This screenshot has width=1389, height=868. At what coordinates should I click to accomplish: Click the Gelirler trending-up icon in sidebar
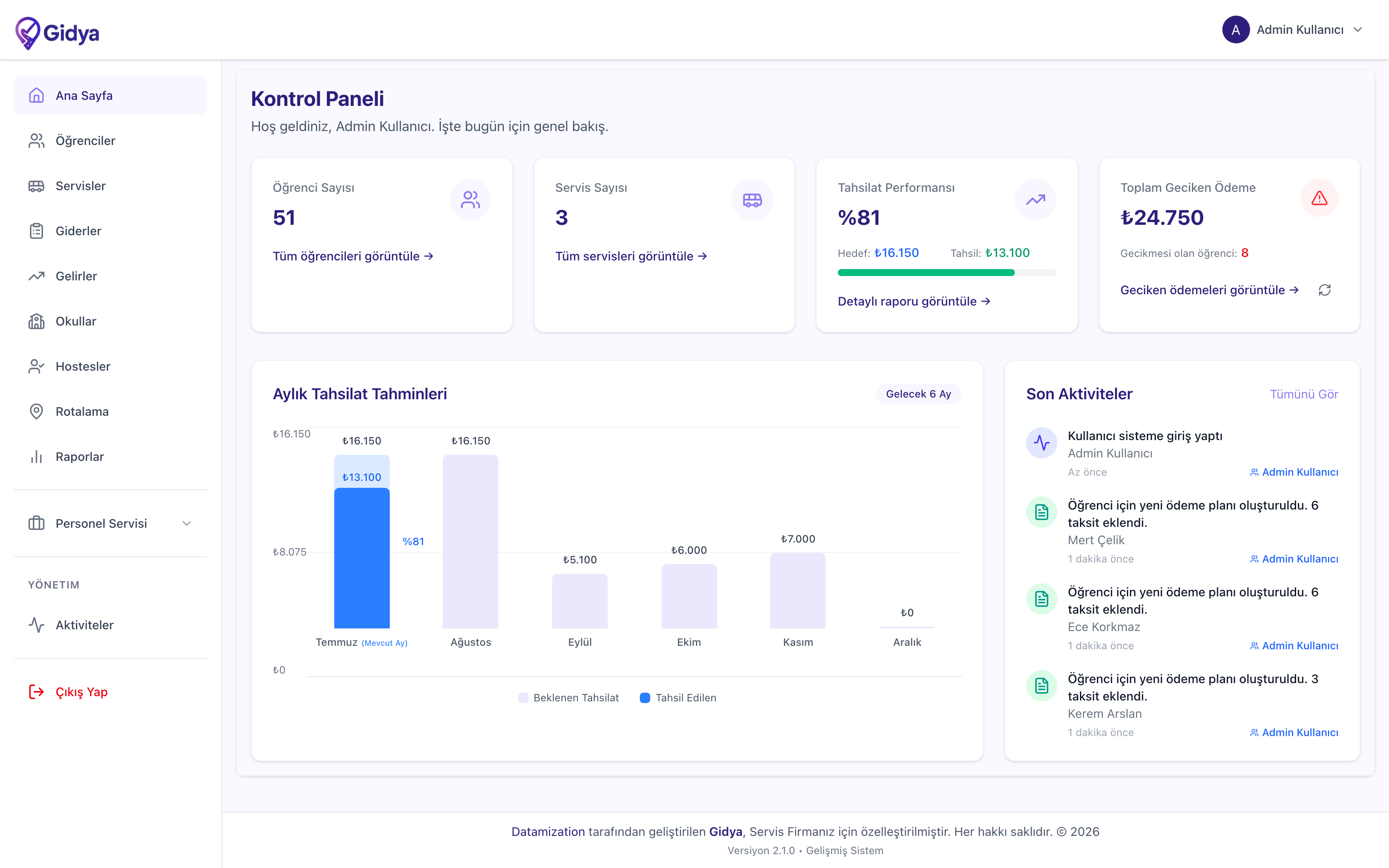pos(36,276)
